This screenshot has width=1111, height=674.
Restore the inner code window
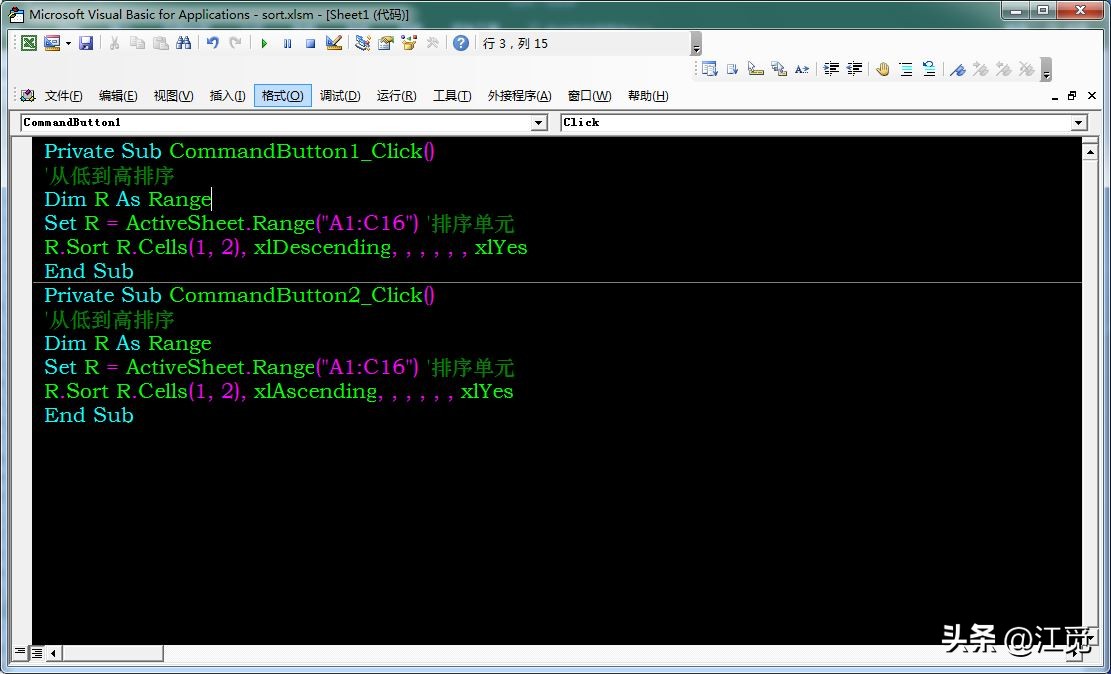1071,96
